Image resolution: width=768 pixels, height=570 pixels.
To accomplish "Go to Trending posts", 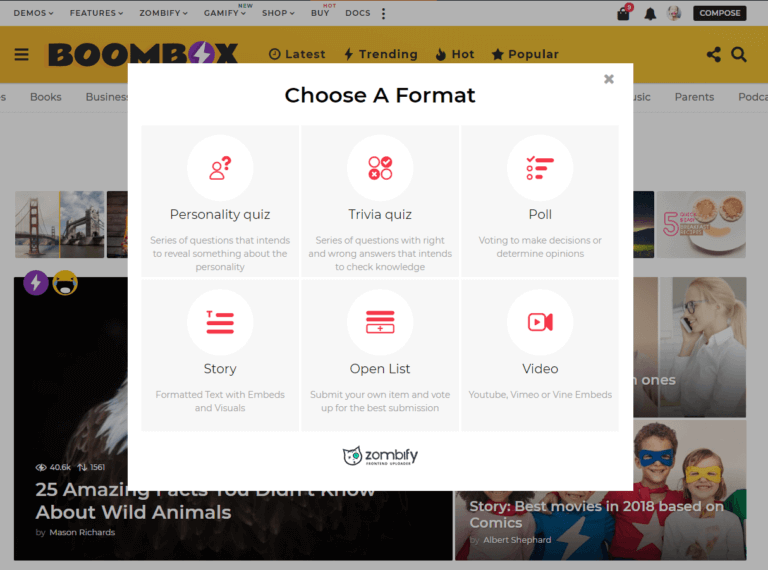I will [x=381, y=54].
